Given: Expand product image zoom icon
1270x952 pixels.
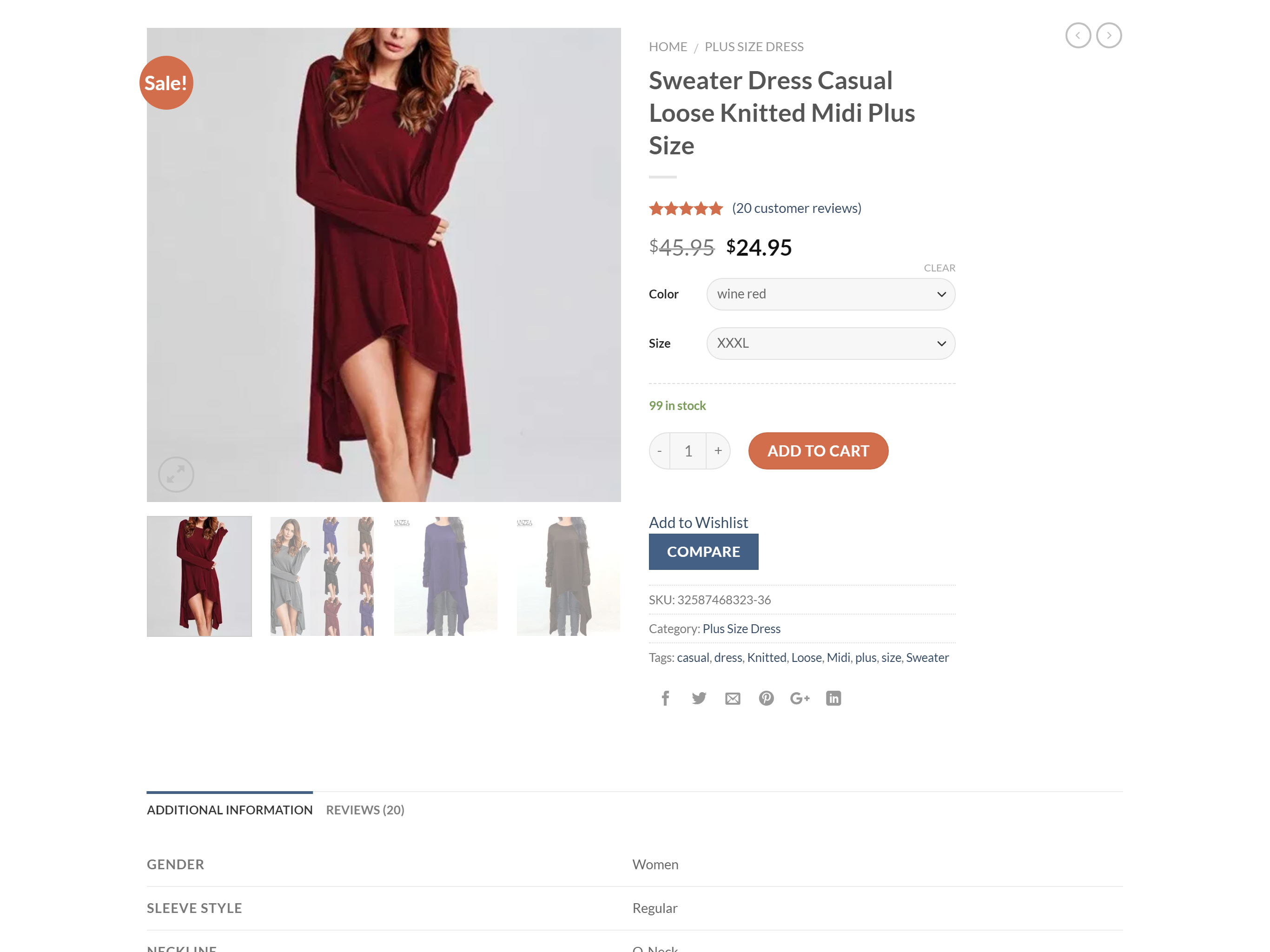Looking at the screenshot, I should 176,474.
